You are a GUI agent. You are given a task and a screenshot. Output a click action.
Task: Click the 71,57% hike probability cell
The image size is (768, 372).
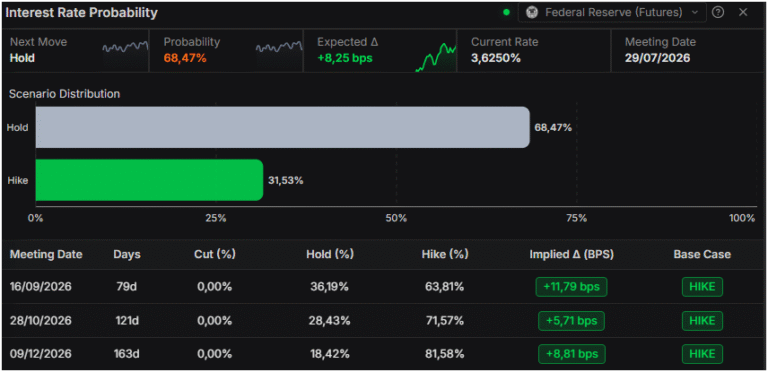coord(444,321)
